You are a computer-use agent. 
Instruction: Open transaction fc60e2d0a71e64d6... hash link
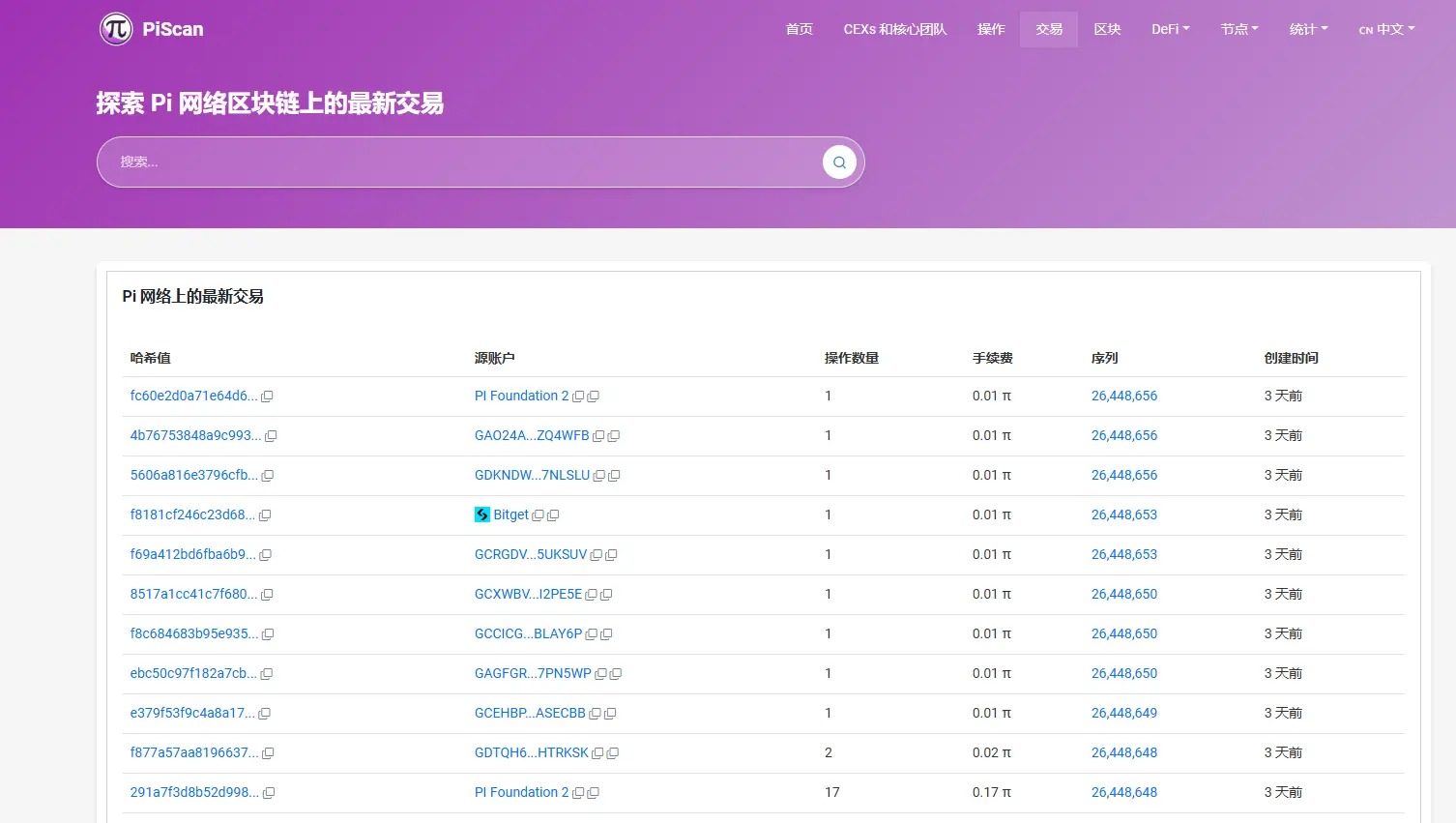coord(194,396)
